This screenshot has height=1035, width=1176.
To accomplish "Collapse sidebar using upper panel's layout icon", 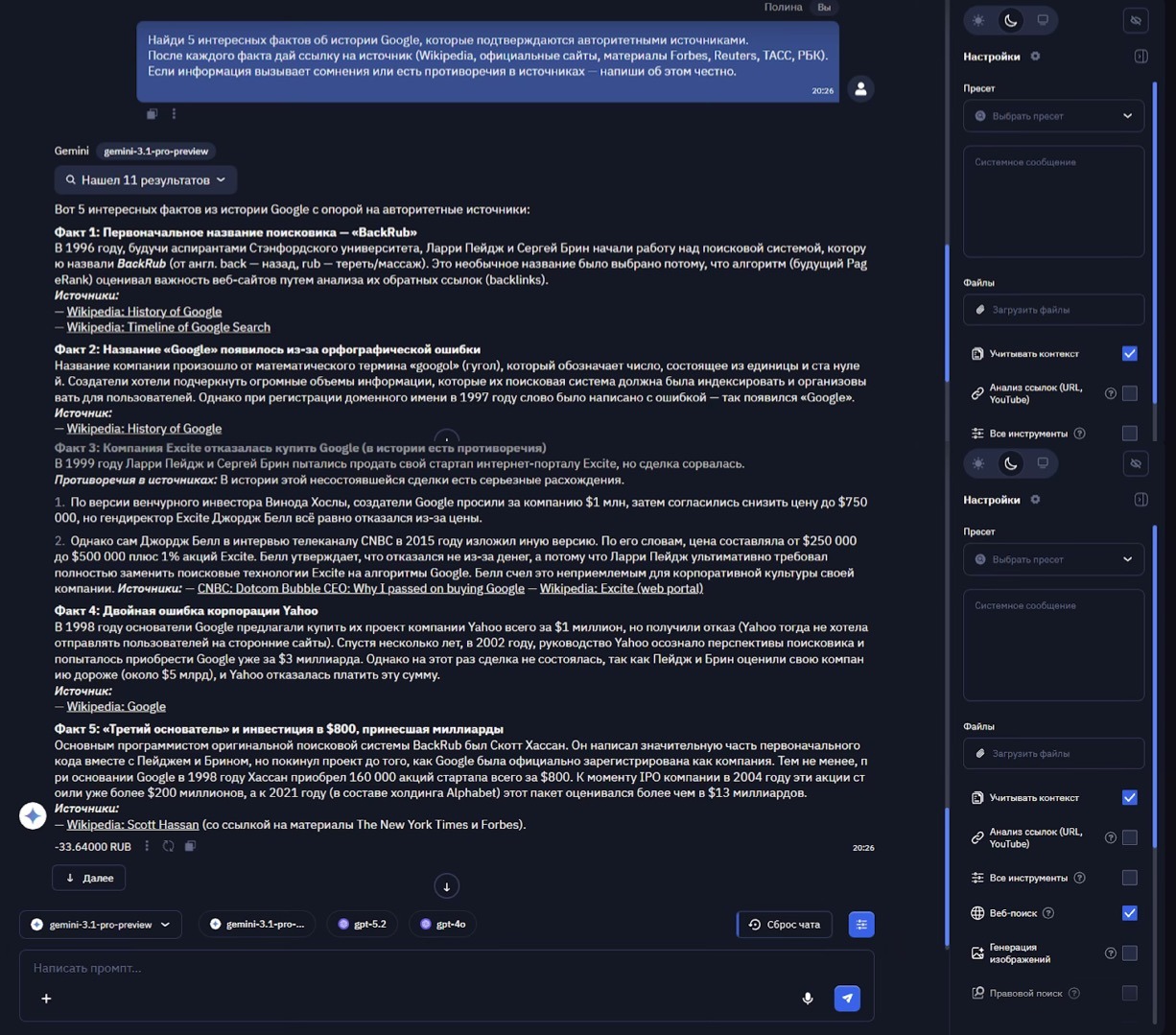I will 1141,57.
